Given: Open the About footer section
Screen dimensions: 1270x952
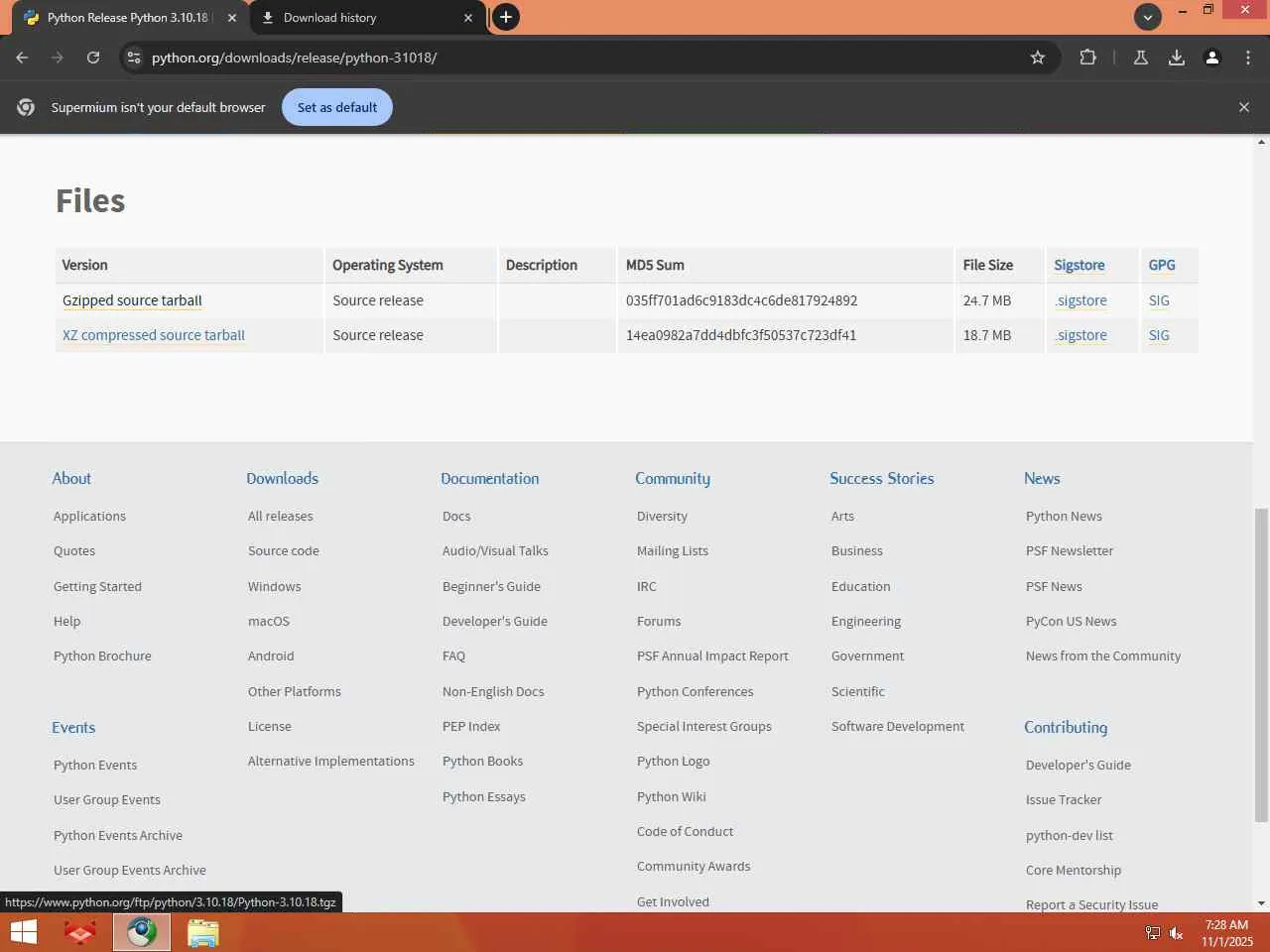Looking at the screenshot, I should pyautogui.click(x=71, y=478).
